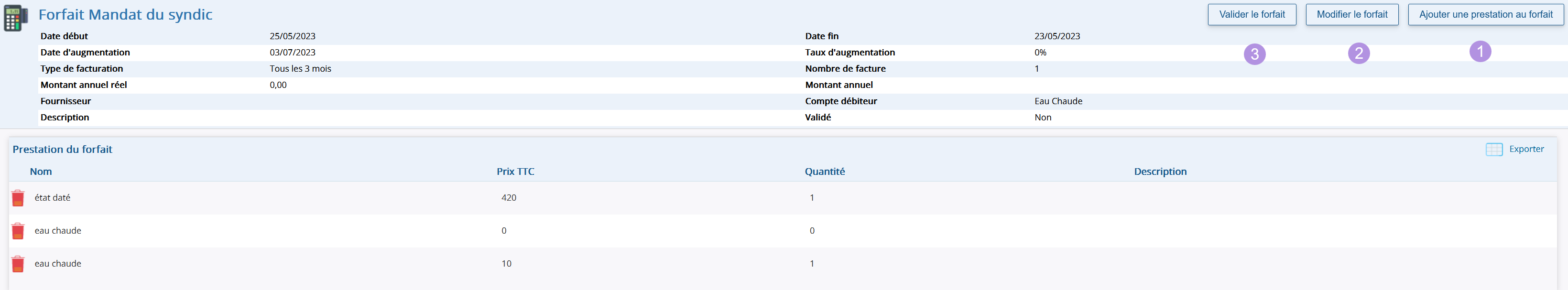
Task: Click the Prestation du forfait heading
Action: click(x=63, y=150)
